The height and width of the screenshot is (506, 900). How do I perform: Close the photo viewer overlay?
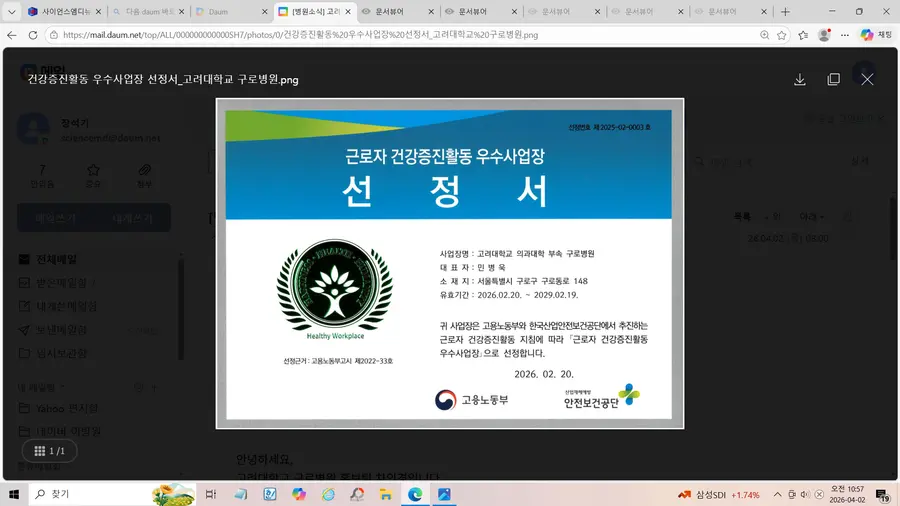click(x=867, y=79)
